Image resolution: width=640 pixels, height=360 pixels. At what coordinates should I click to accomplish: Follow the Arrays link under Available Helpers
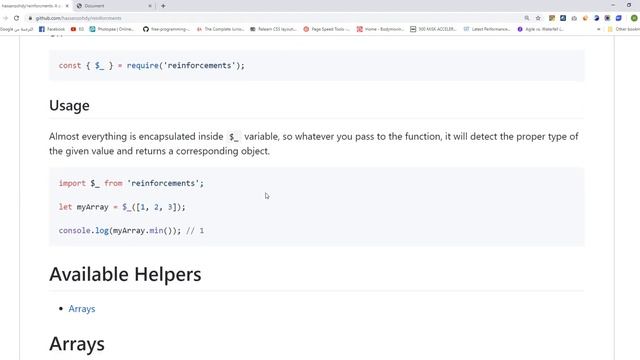[82, 309]
